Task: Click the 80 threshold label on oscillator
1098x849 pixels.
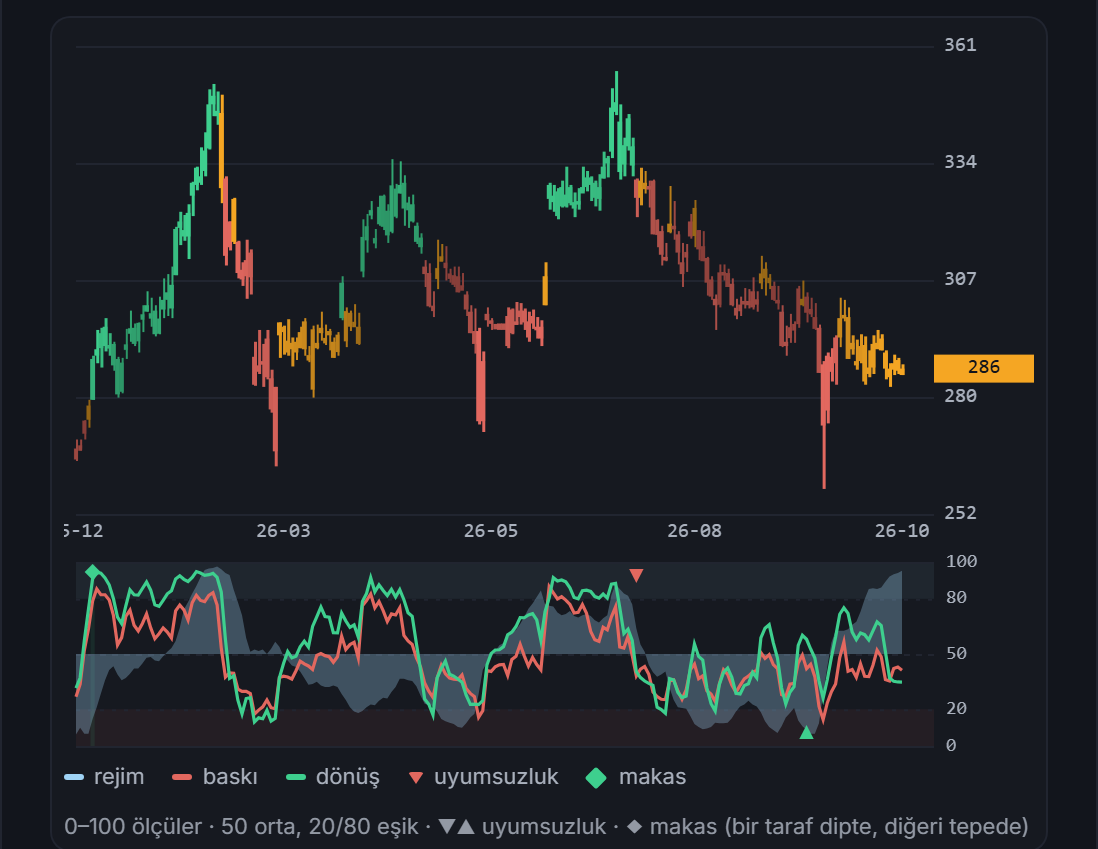Action: coord(957,598)
